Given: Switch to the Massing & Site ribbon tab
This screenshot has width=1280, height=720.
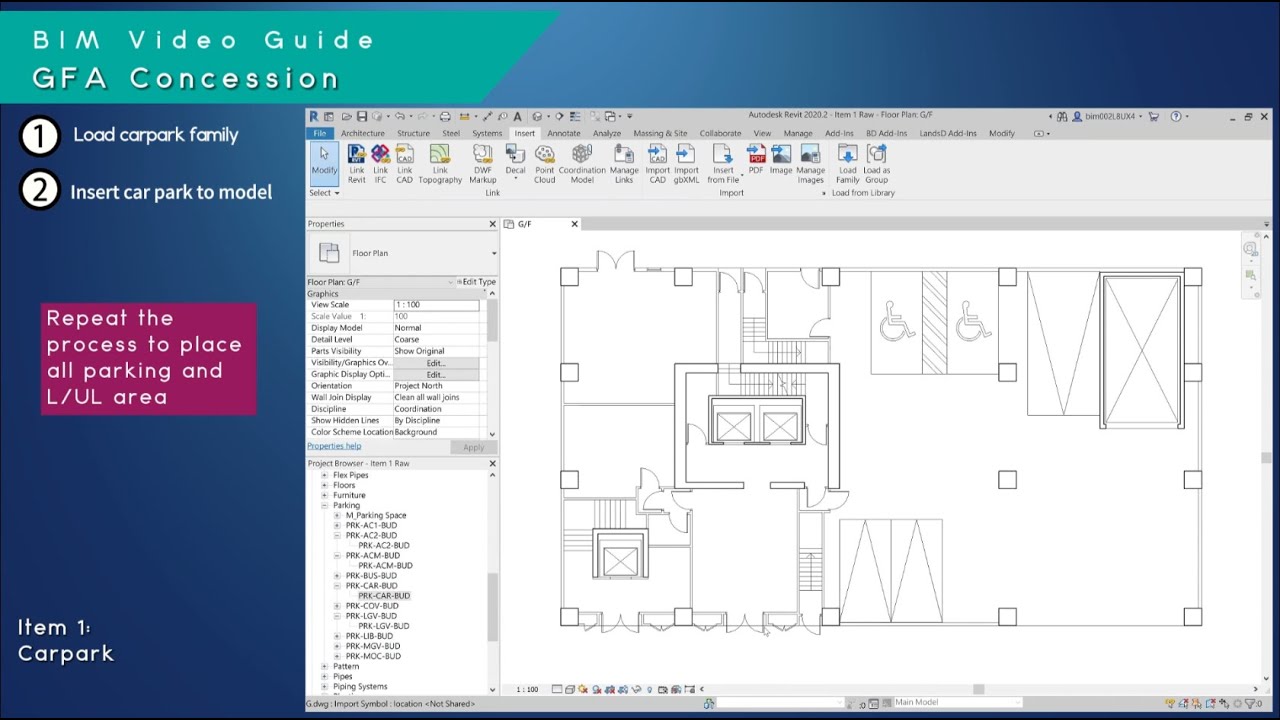Looking at the screenshot, I should (x=660, y=133).
